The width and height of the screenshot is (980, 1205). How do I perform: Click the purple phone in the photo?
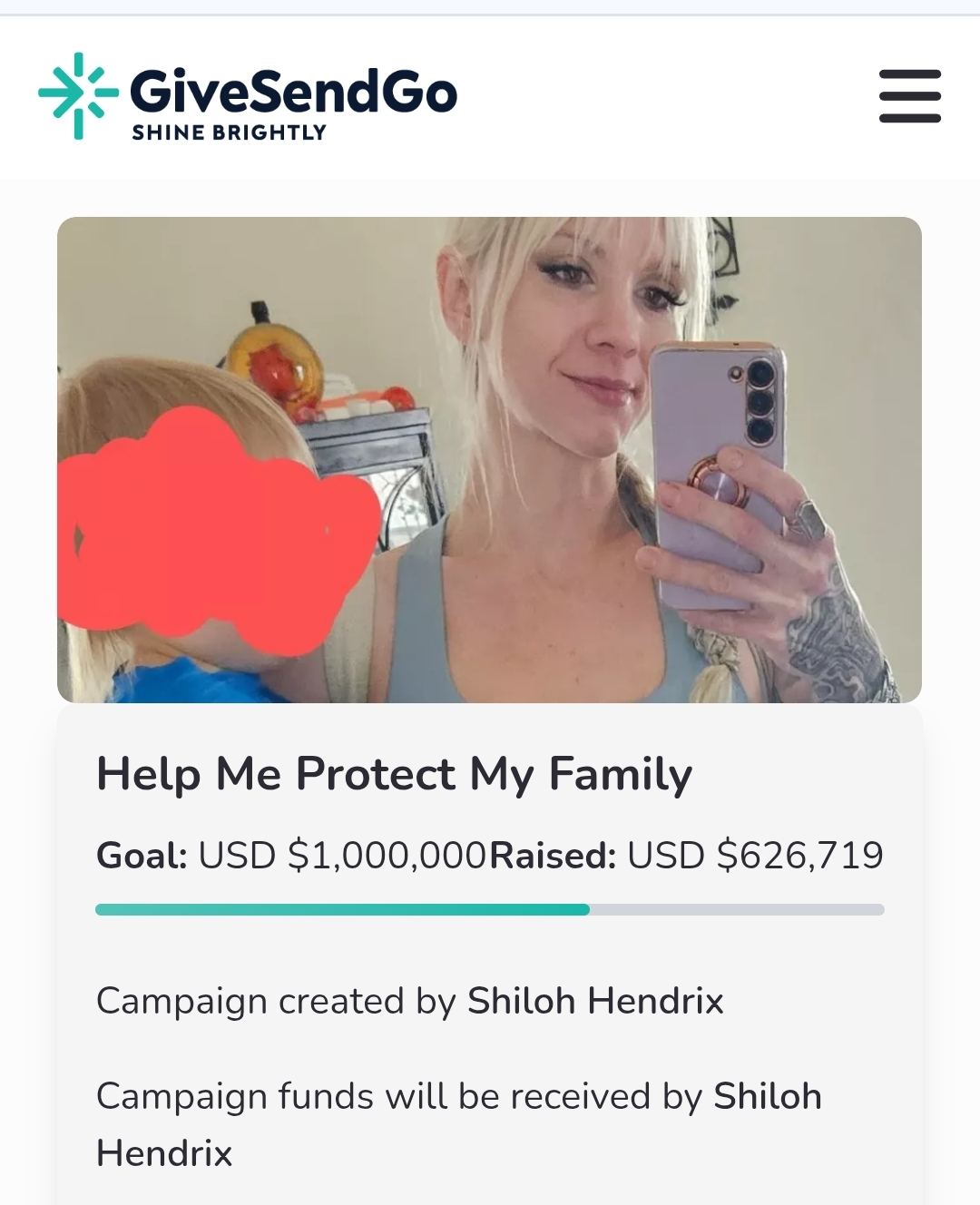[x=717, y=472]
